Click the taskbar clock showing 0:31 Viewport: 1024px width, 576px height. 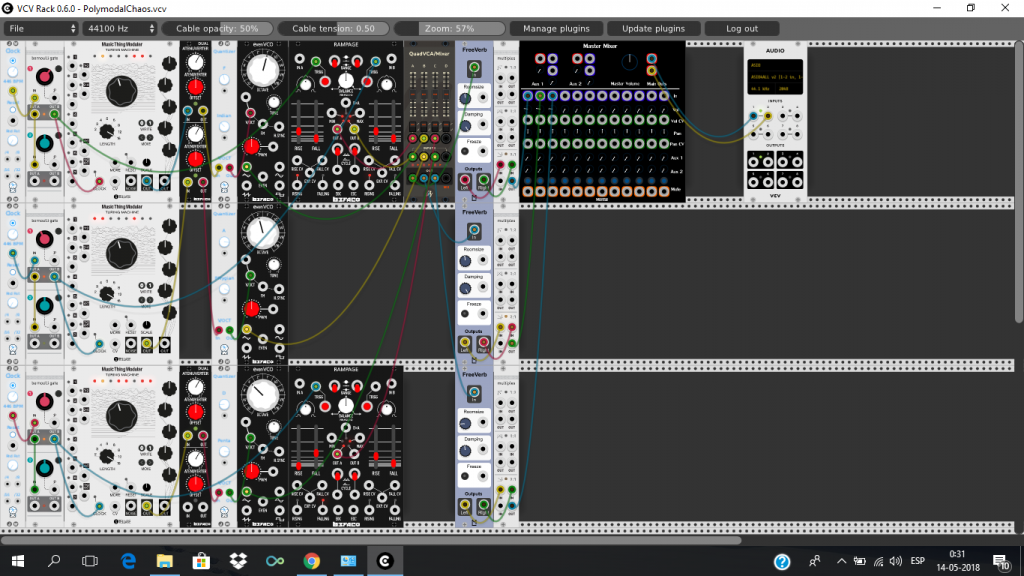(x=958, y=561)
